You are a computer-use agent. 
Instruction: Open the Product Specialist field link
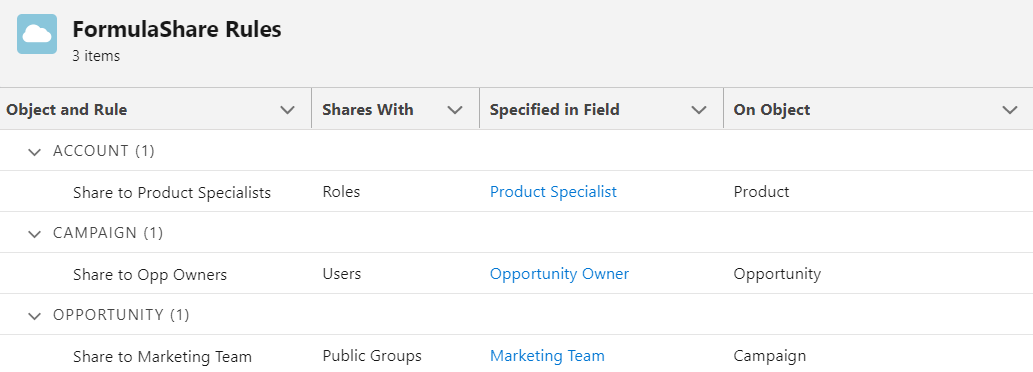pyautogui.click(x=553, y=192)
